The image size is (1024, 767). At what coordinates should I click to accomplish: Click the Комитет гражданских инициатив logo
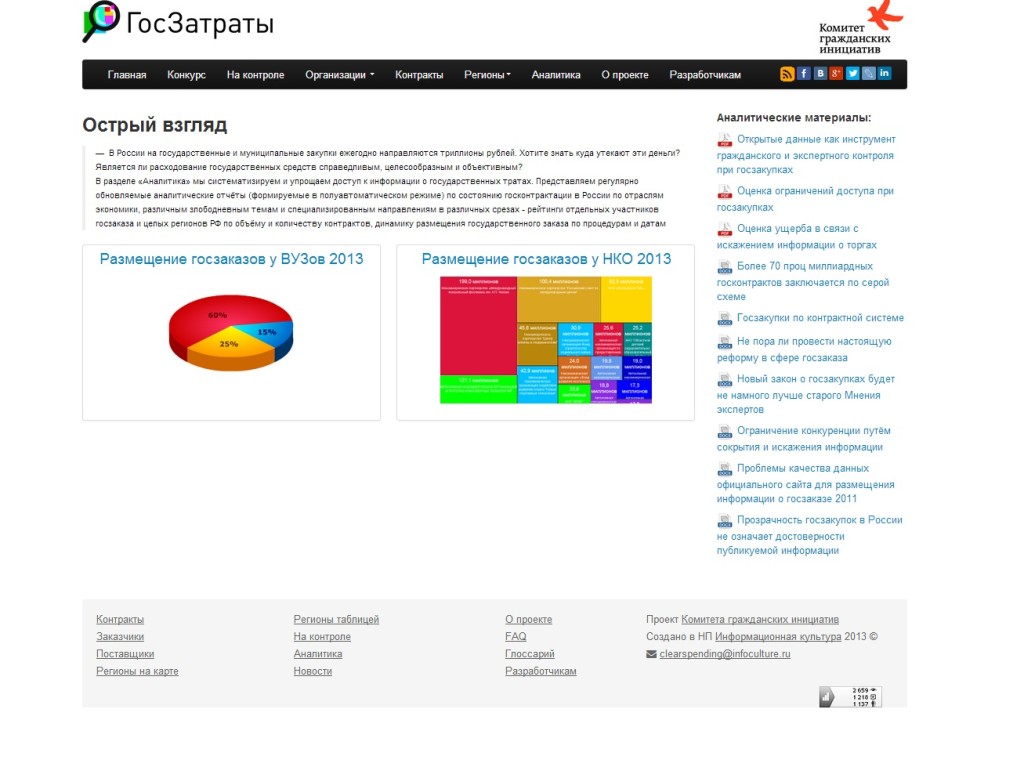(x=860, y=28)
